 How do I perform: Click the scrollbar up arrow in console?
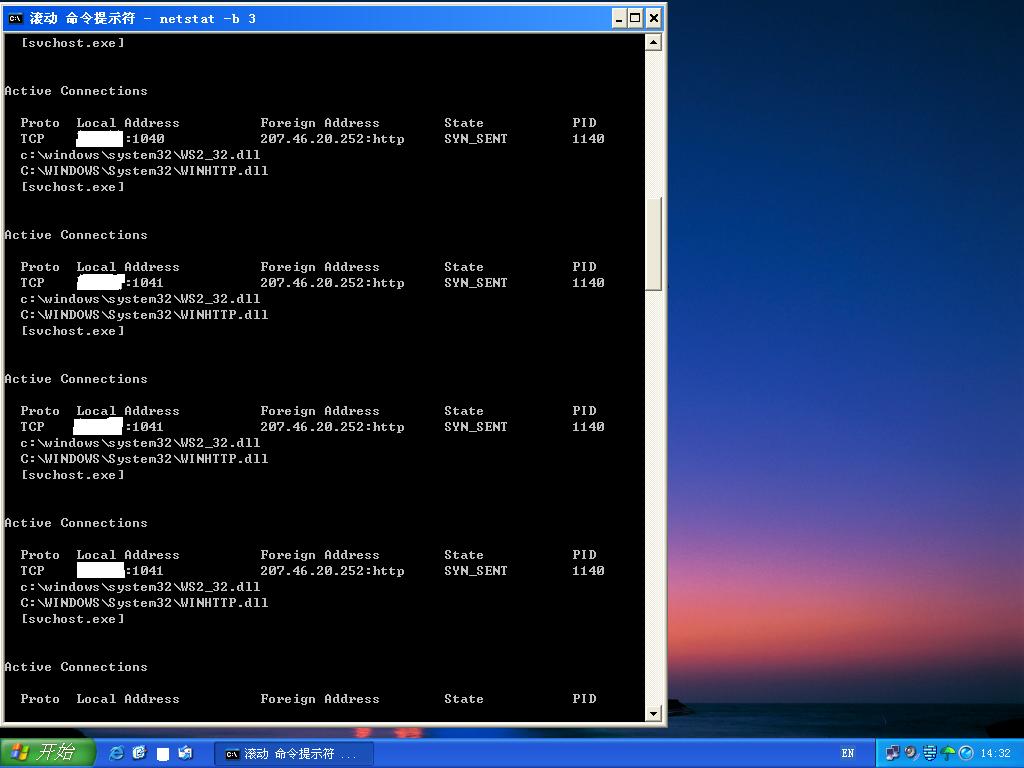tap(653, 42)
